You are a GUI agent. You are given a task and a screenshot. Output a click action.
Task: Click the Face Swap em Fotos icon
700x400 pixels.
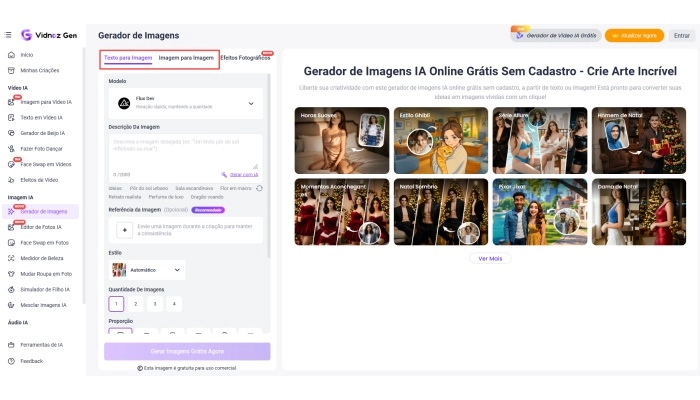(x=11, y=243)
